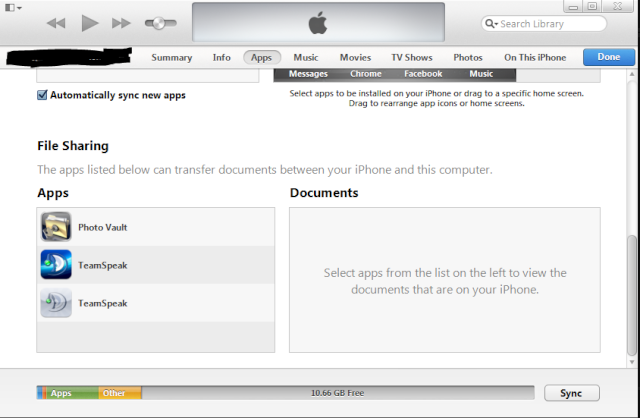Go to the Movies tab

(x=355, y=58)
